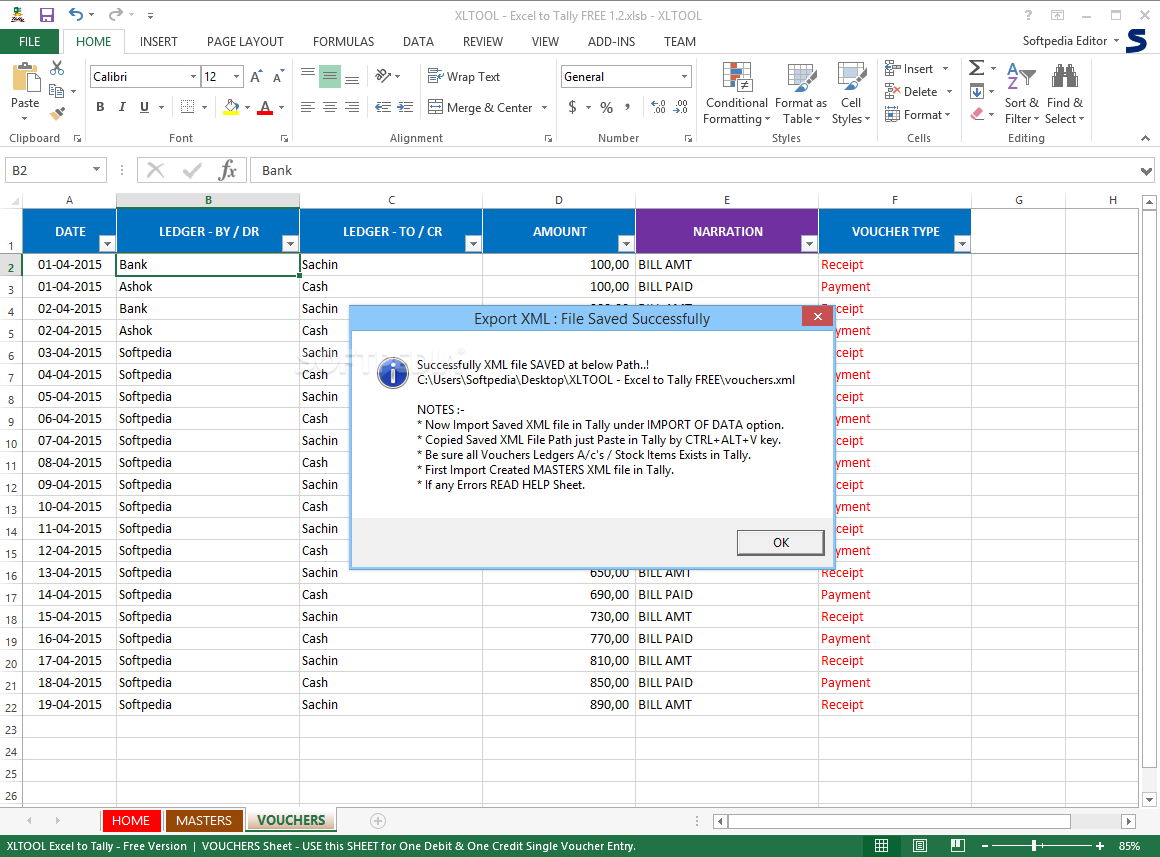
Task: Increase font size with the larger A icon
Action: coord(256,76)
